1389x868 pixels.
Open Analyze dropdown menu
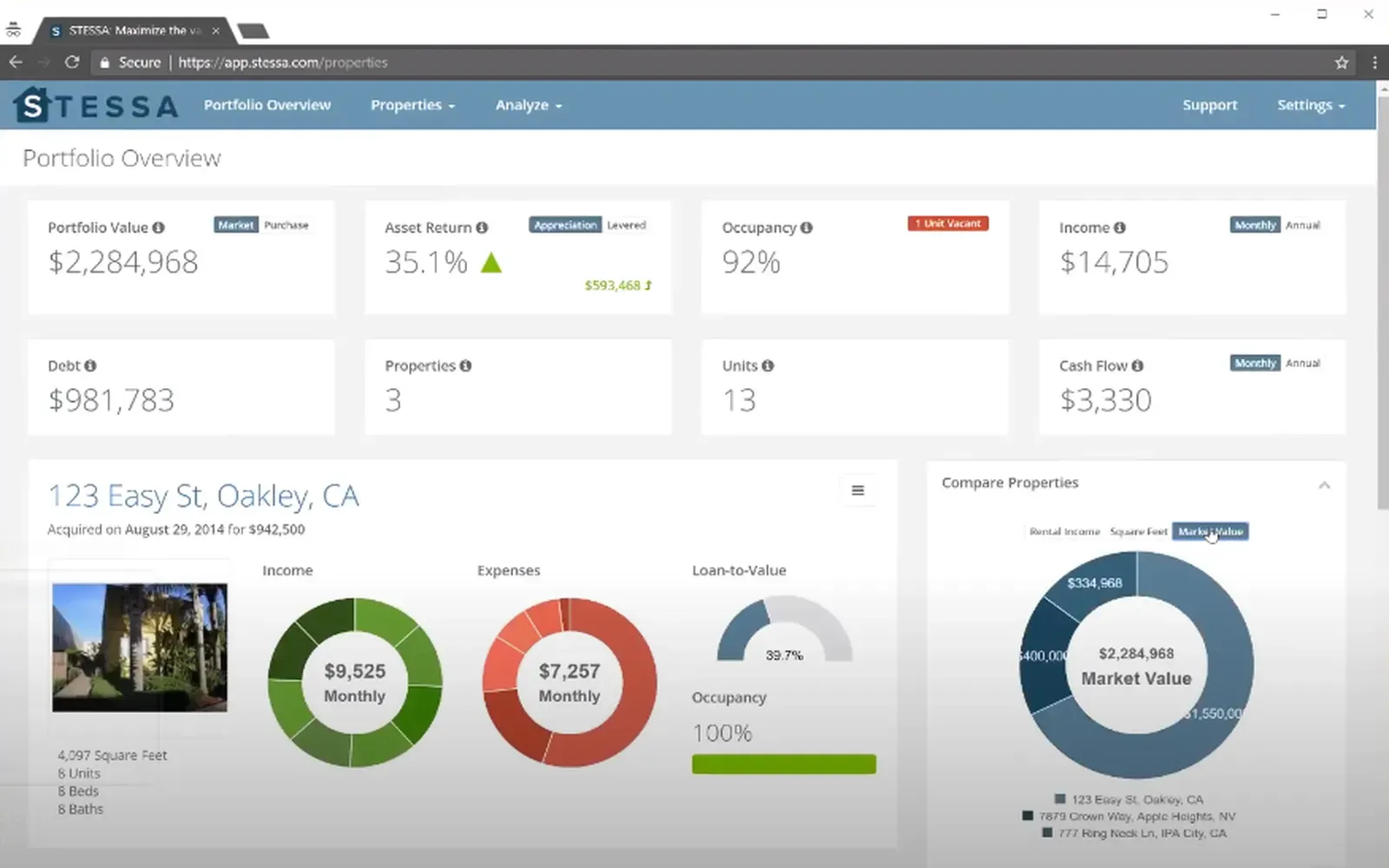[529, 105]
